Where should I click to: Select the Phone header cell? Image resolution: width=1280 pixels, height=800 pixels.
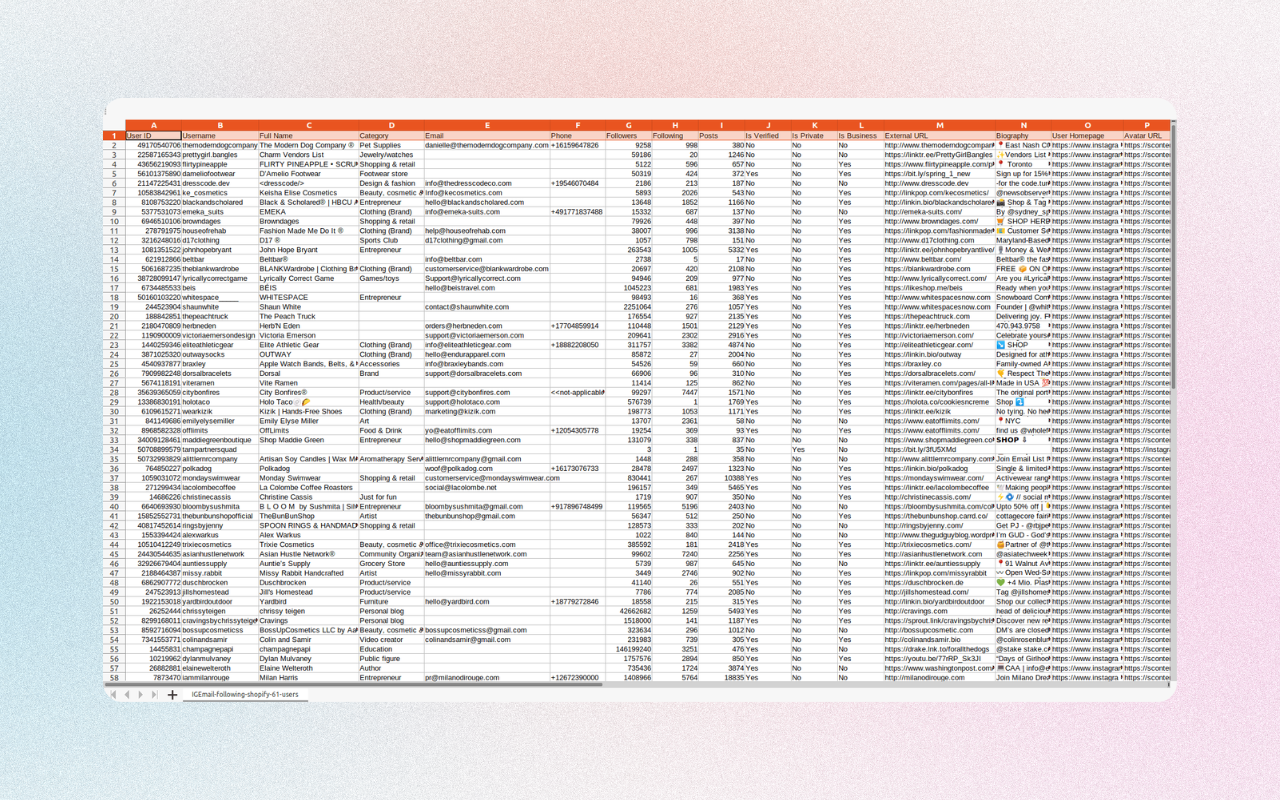[577, 136]
